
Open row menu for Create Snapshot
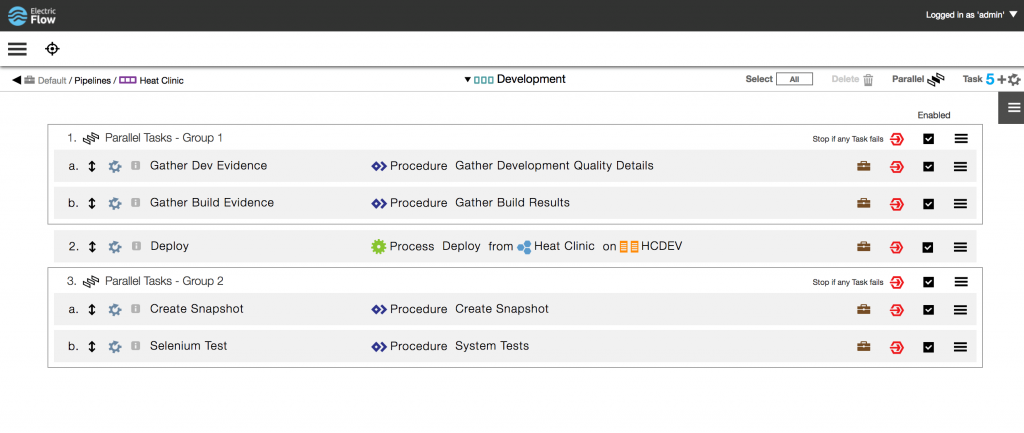click(961, 310)
